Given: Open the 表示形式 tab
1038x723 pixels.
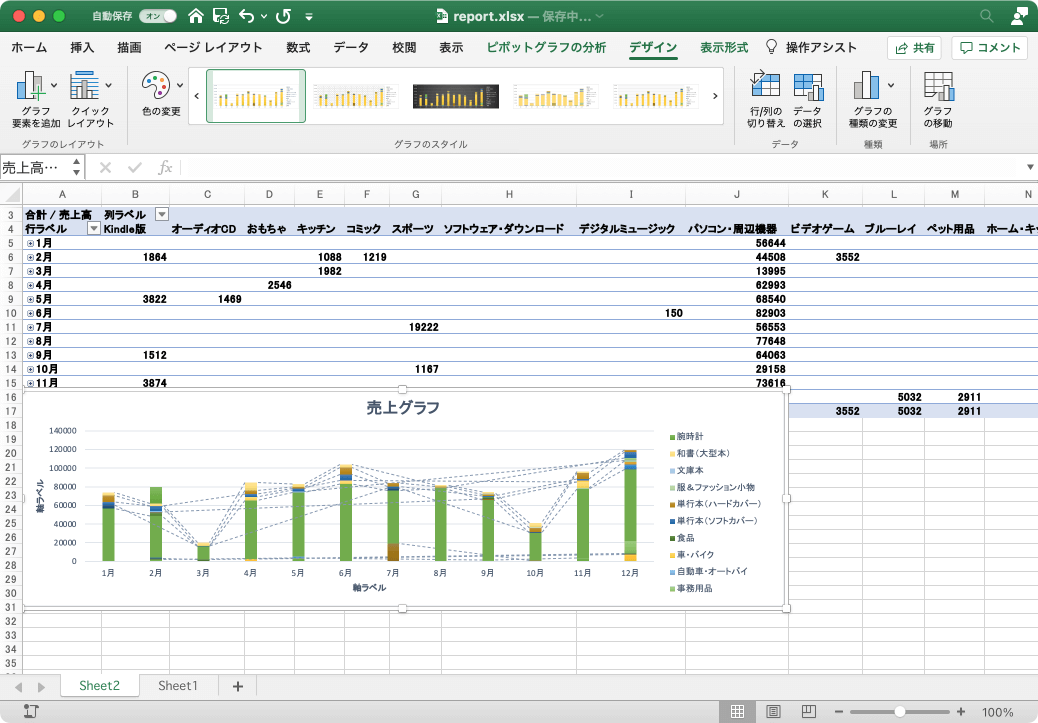Looking at the screenshot, I should click(x=724, y=48).
